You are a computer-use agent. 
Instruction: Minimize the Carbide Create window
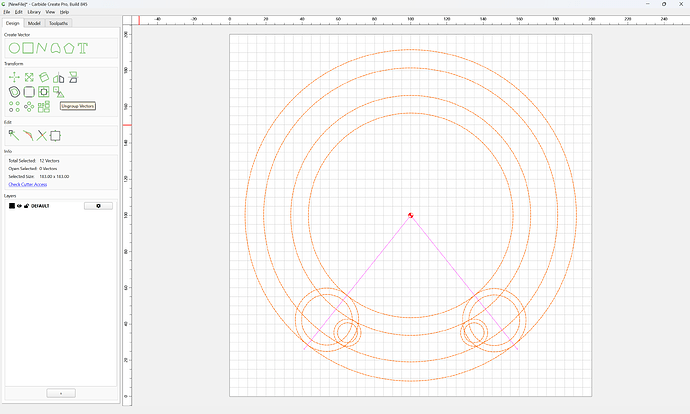pyautogui.click(x=647, y=4)
